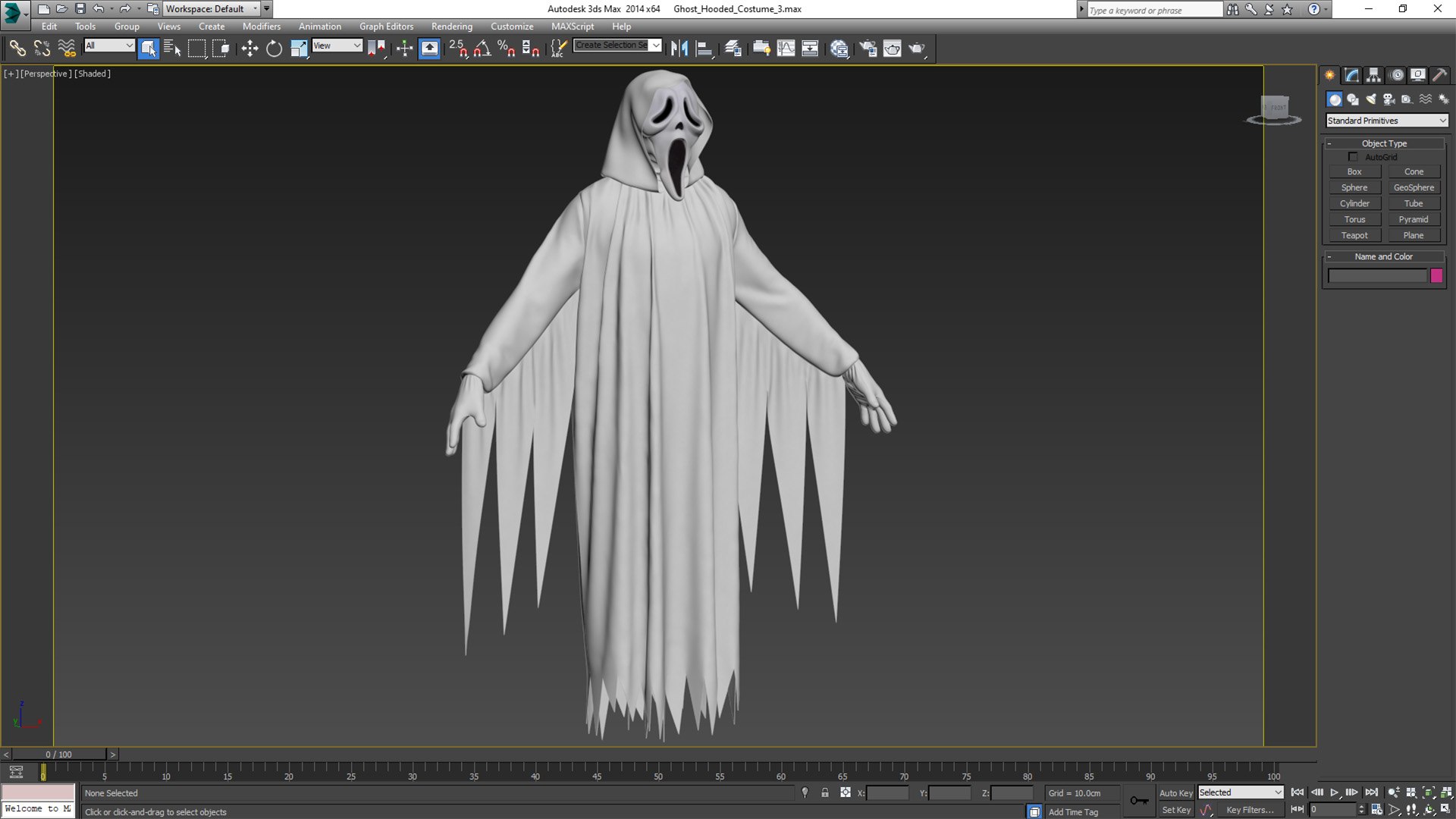Toggle Window/Crossing selection mode
The width and height of the screenshot is (1456, 819).
221,49
